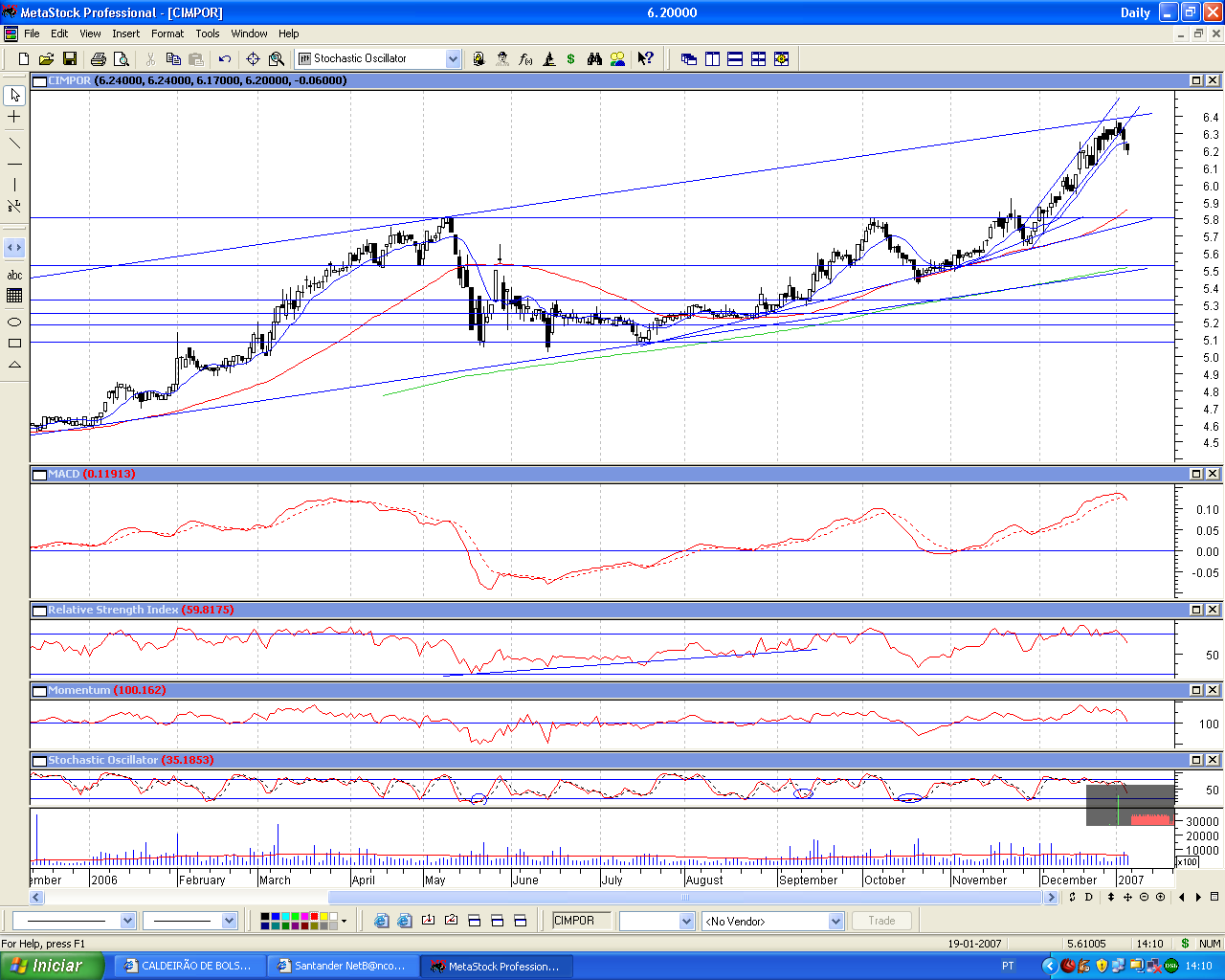Screen dimensions: 1225x980
Task: Open the Stochastic Oscillator indicator dropdown
Action: click(453, 59)
